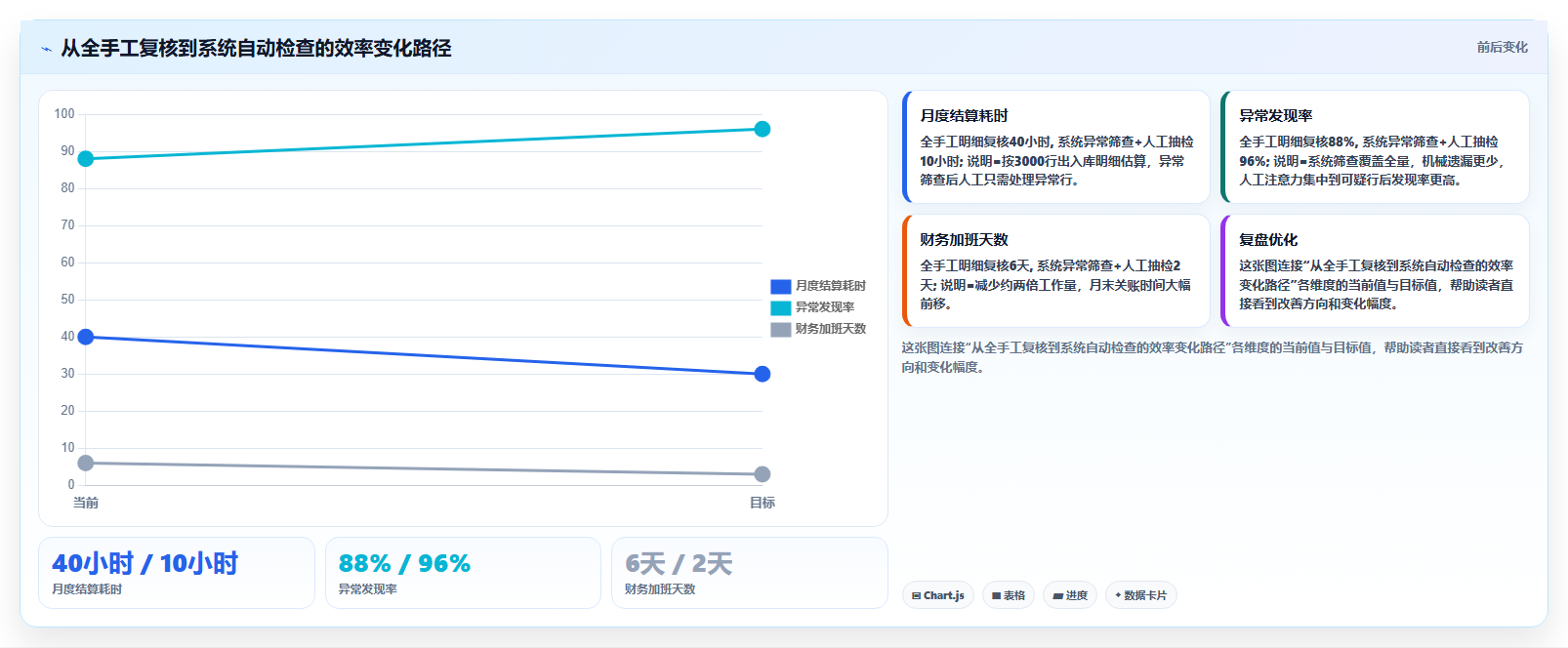
Task: Toggle the 异常发现率 legend swatch
Action: tap(780, 307)
